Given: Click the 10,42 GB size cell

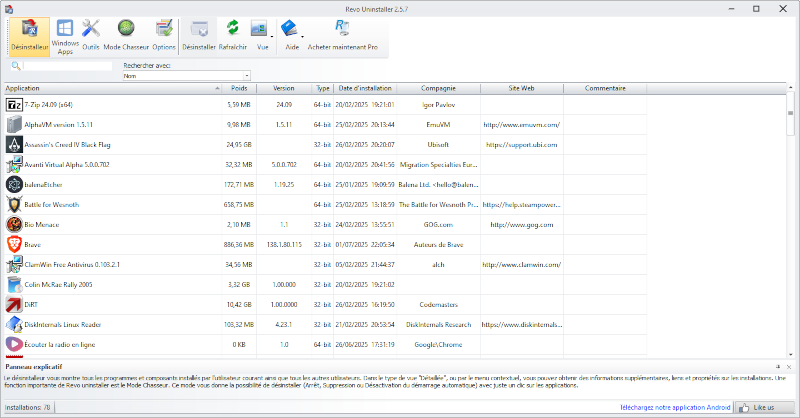Looking at the screenshot, I should pyautogui.click(x=239, y=305).
